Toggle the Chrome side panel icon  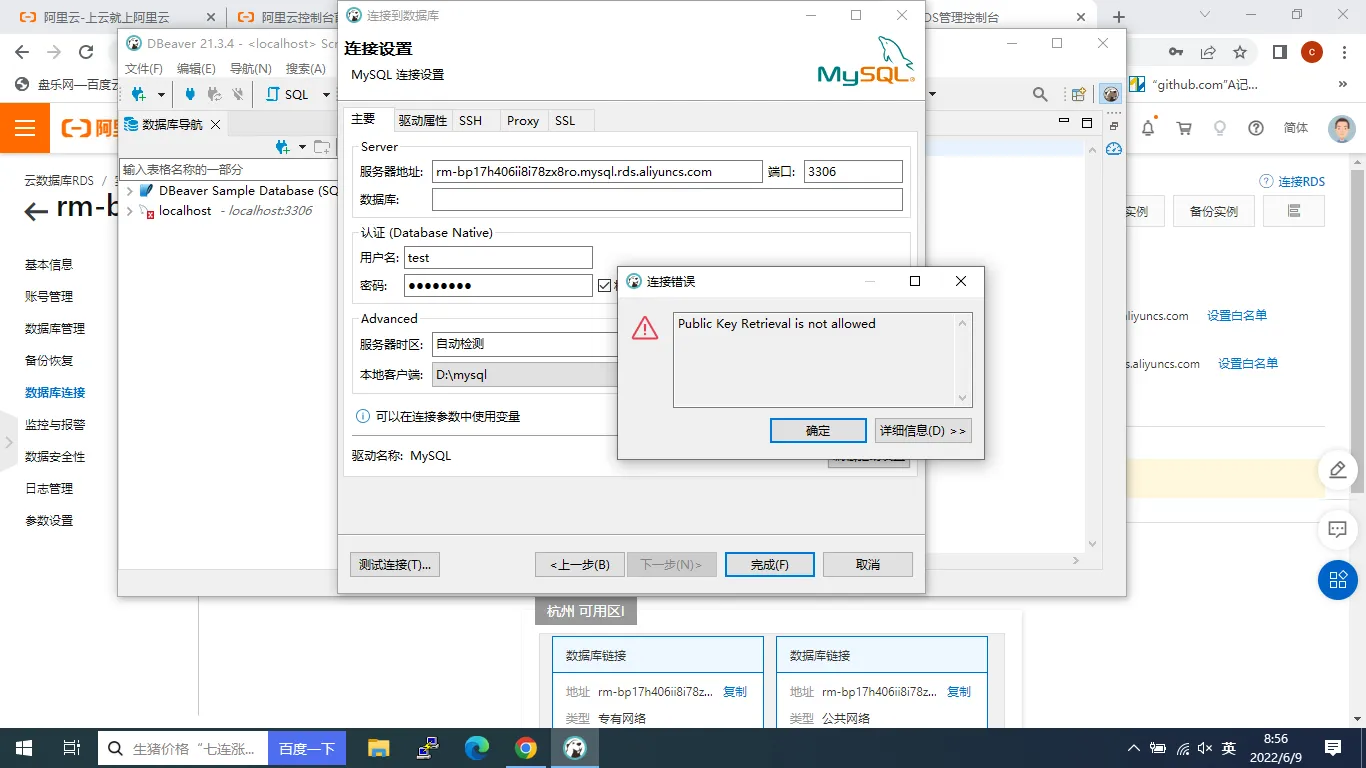1279,52
